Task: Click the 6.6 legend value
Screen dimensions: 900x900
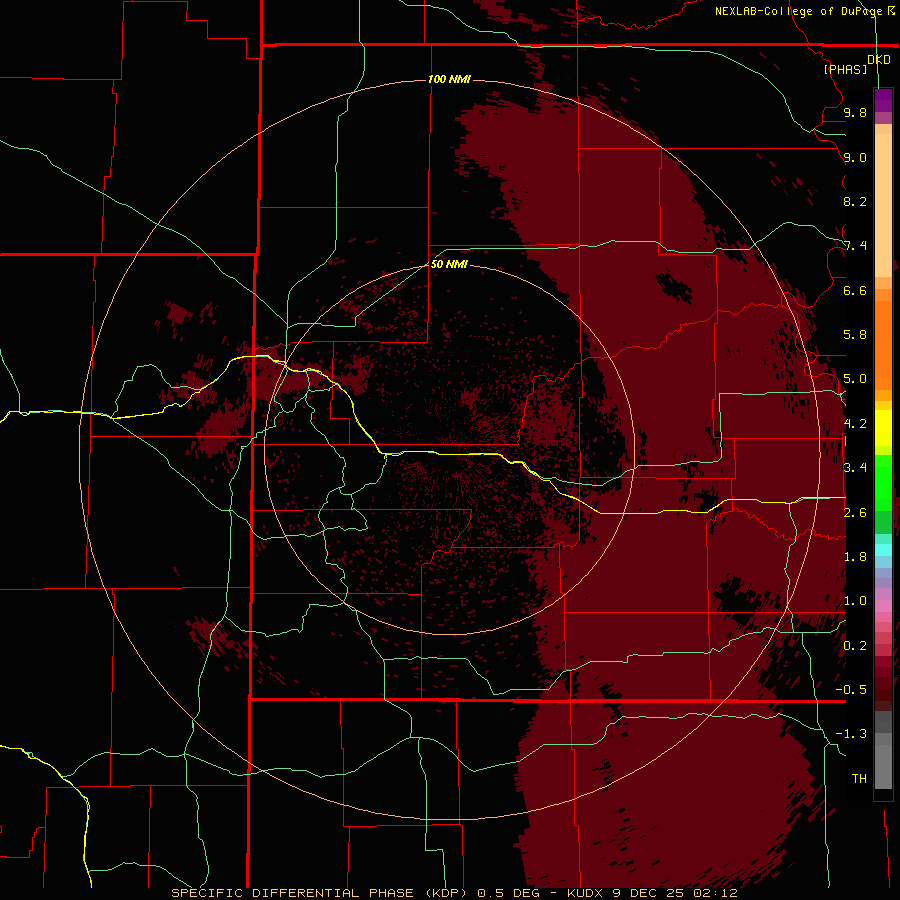Action: 855,290
